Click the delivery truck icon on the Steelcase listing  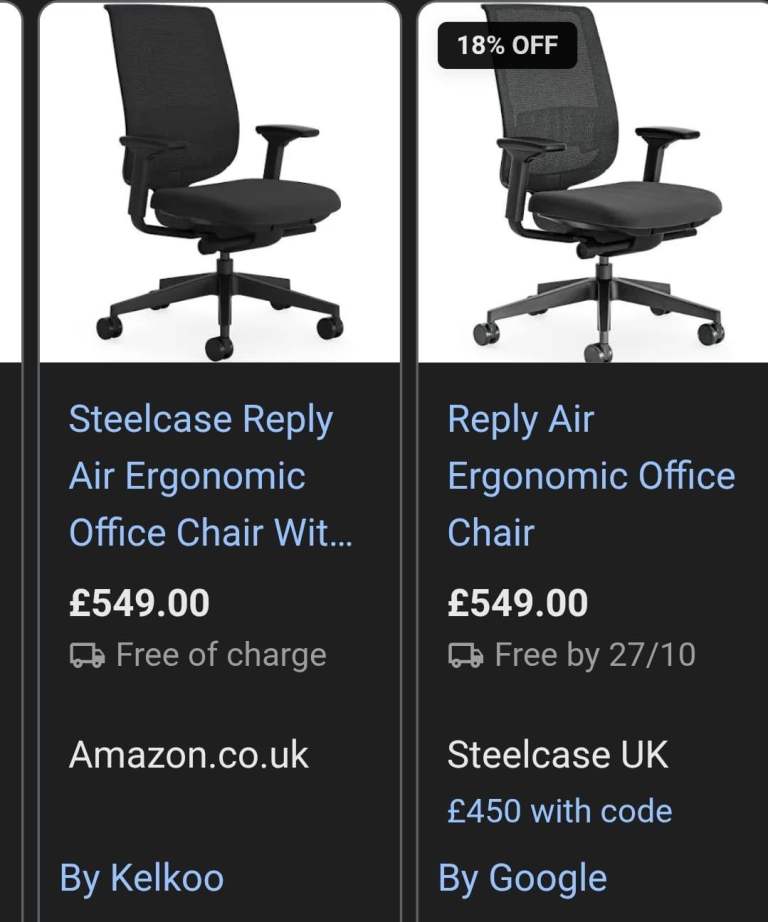(463, 654)
